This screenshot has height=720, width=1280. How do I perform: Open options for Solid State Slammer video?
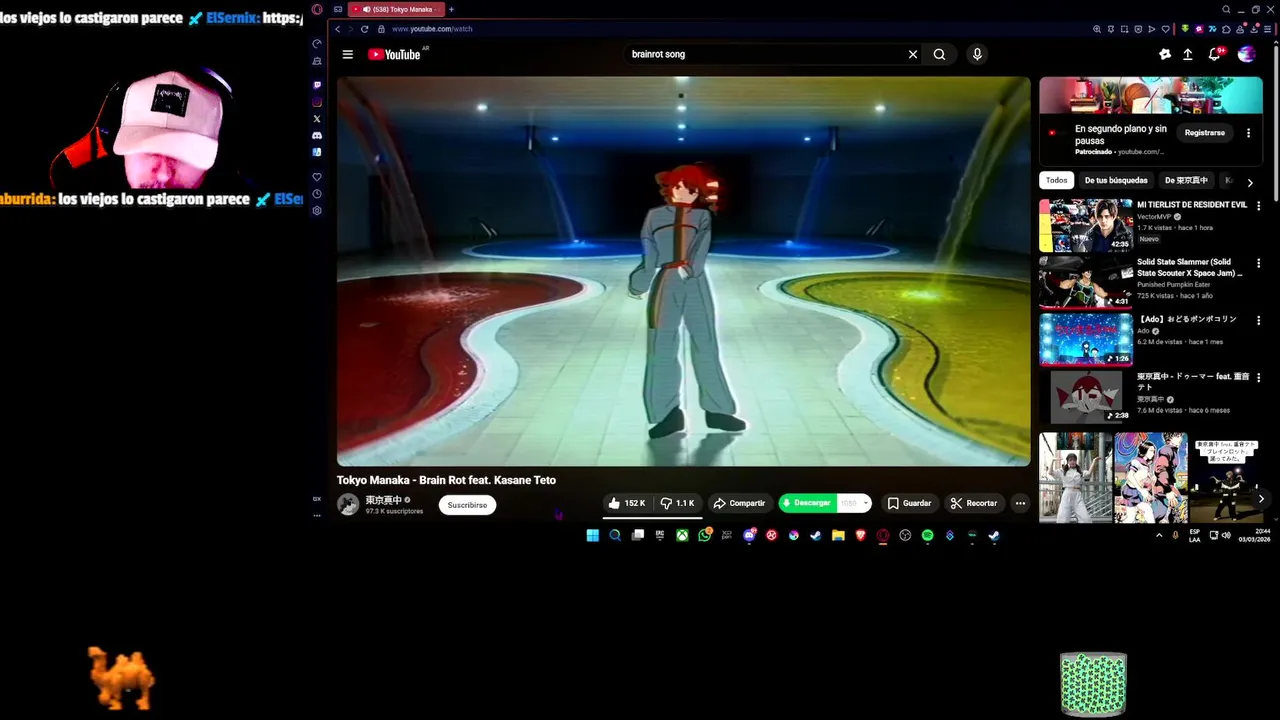(x=1258, y=263)
